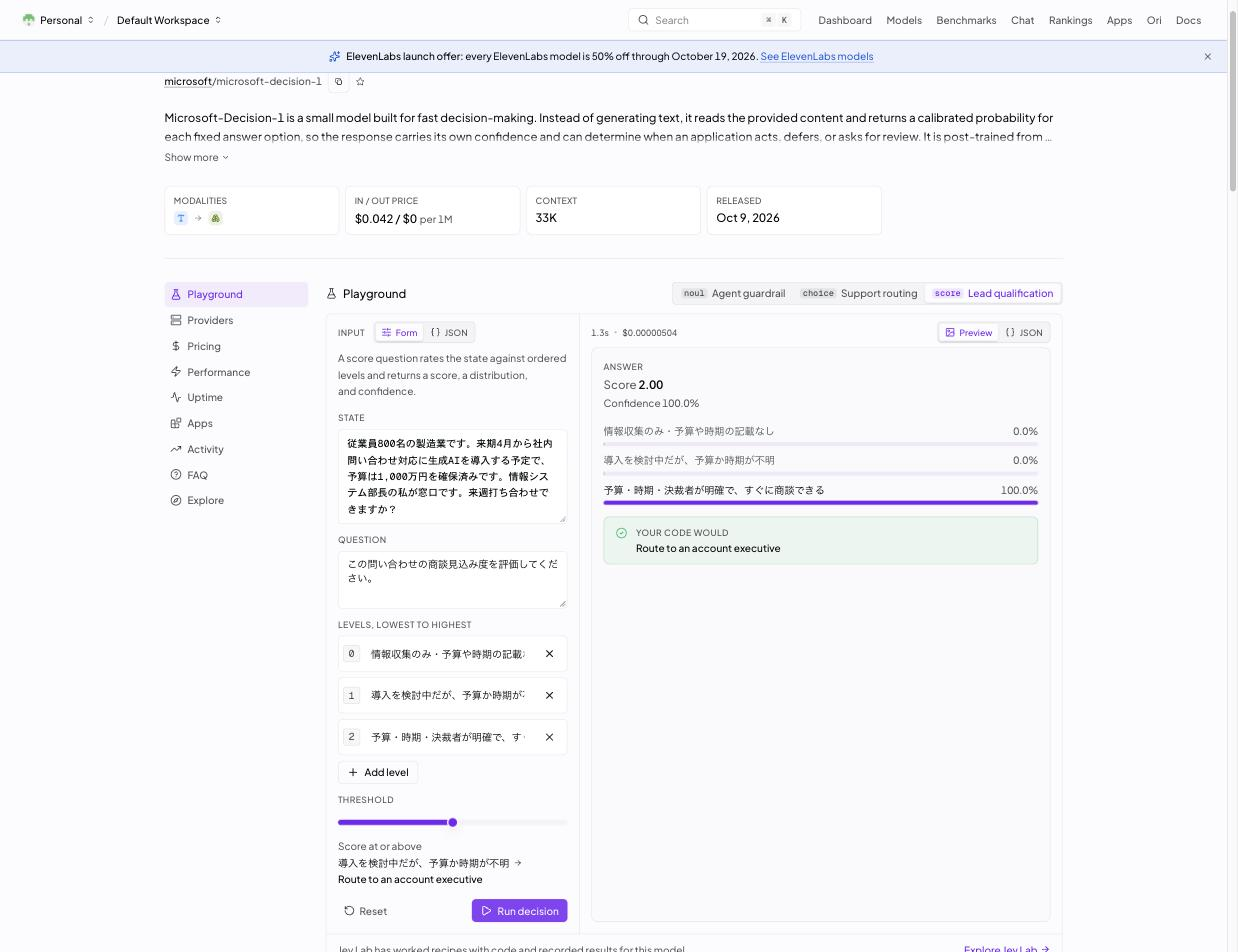Select the Support routing example
Image resolution: width=1238 pixels, height=952 pixels.
[858, 294]
